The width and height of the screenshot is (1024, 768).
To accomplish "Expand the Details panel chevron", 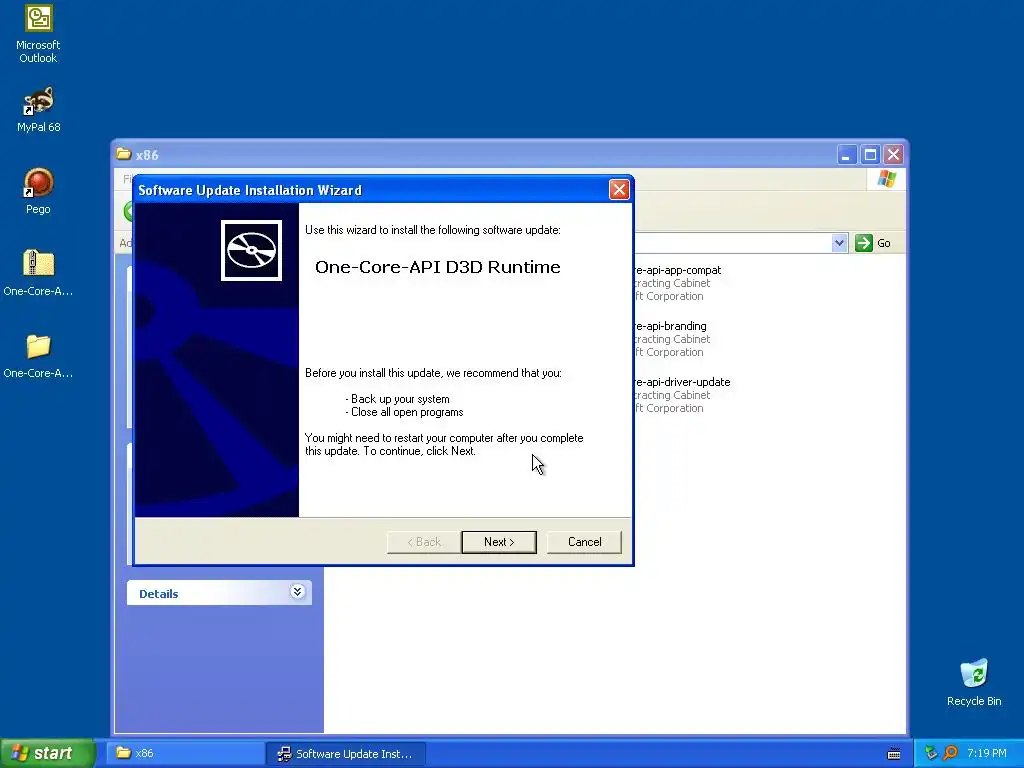I will pyautogui.click(x=297, y=592).
